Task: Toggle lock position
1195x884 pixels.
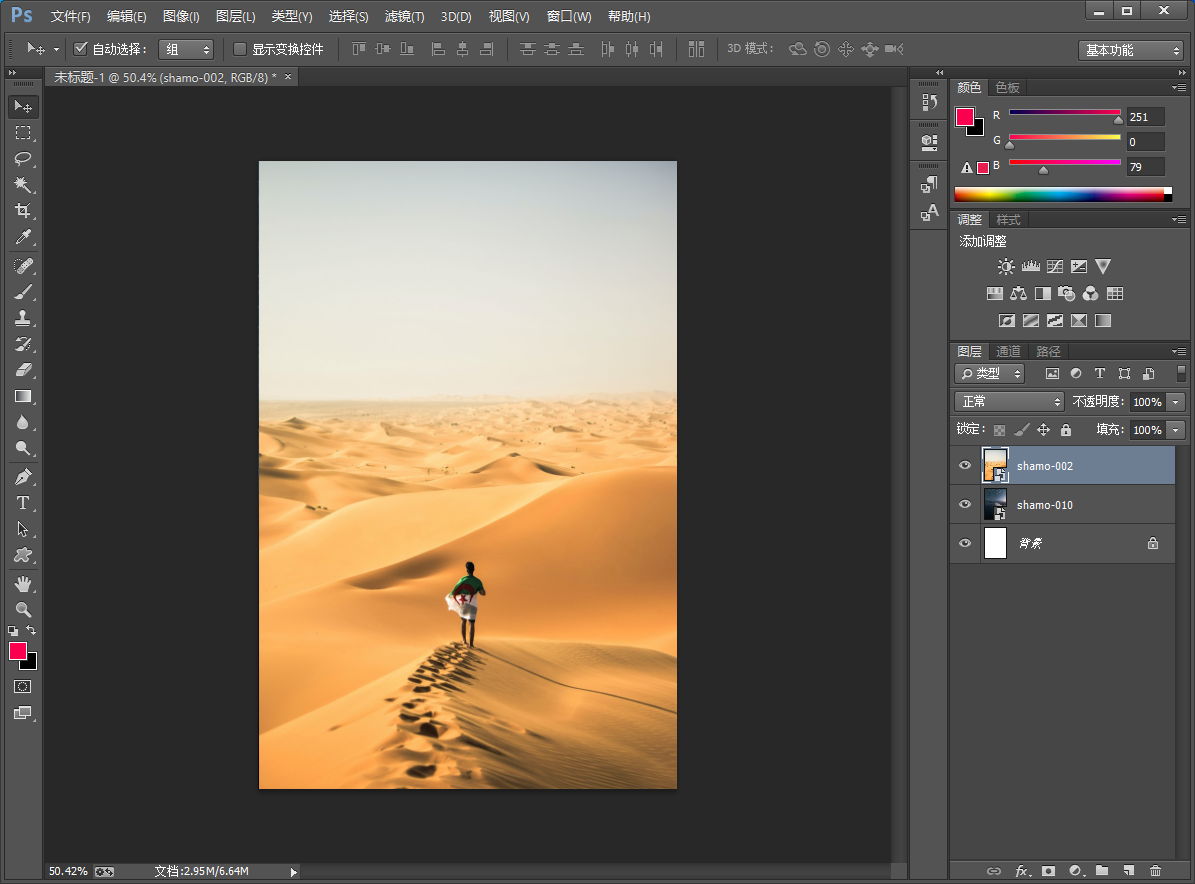Action: coord(1043,430)
